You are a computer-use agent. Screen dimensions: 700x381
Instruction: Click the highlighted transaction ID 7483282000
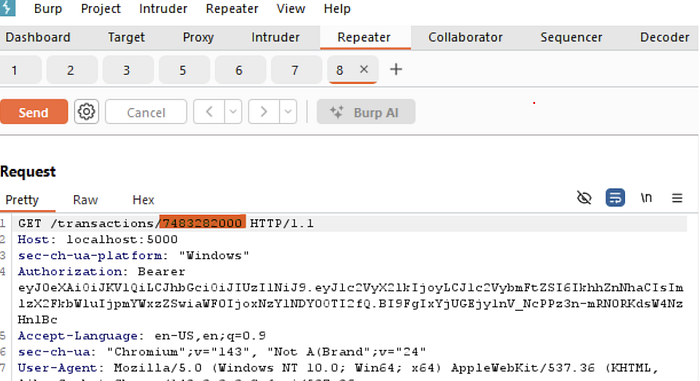tap(203, 222)
